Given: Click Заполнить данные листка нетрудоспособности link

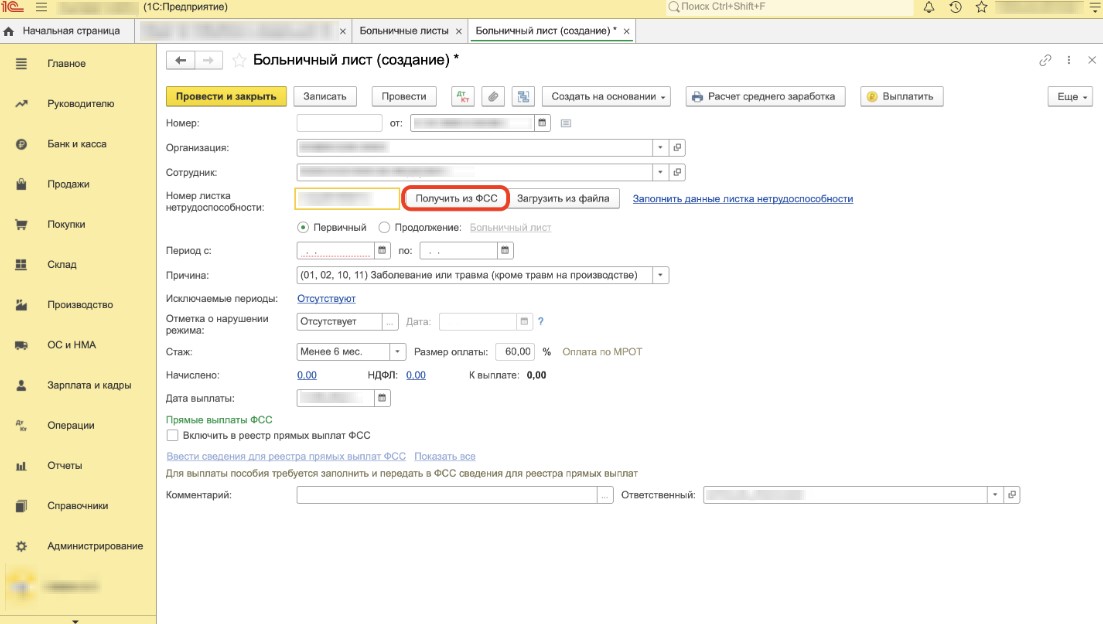Looking at the screenshot, I should tap(743, 199).
